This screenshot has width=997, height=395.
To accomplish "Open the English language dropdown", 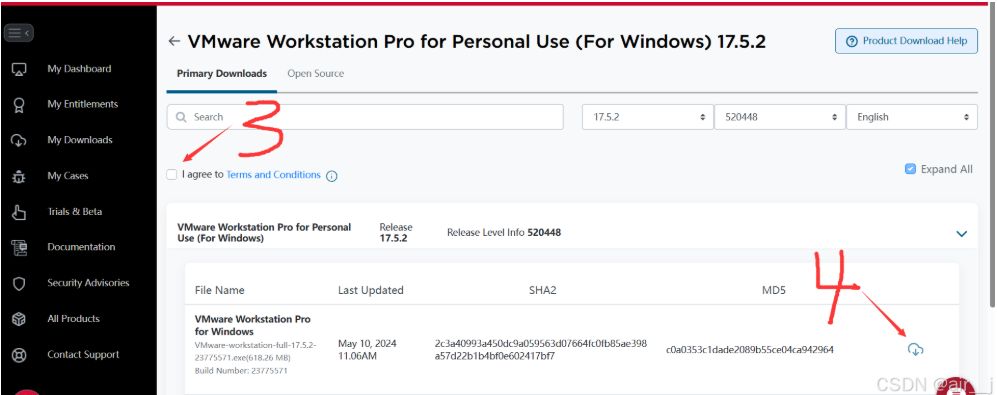I will [912, 117].
